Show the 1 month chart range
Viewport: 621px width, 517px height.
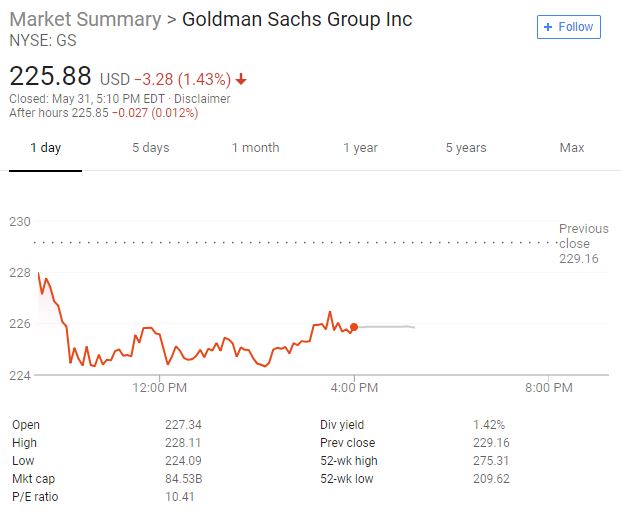[255, 148]
